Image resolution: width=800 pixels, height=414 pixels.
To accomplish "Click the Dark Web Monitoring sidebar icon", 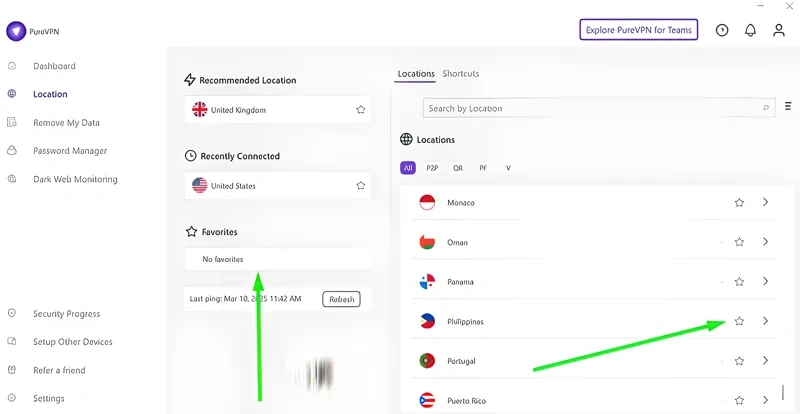I will click(x=12, y=179).
